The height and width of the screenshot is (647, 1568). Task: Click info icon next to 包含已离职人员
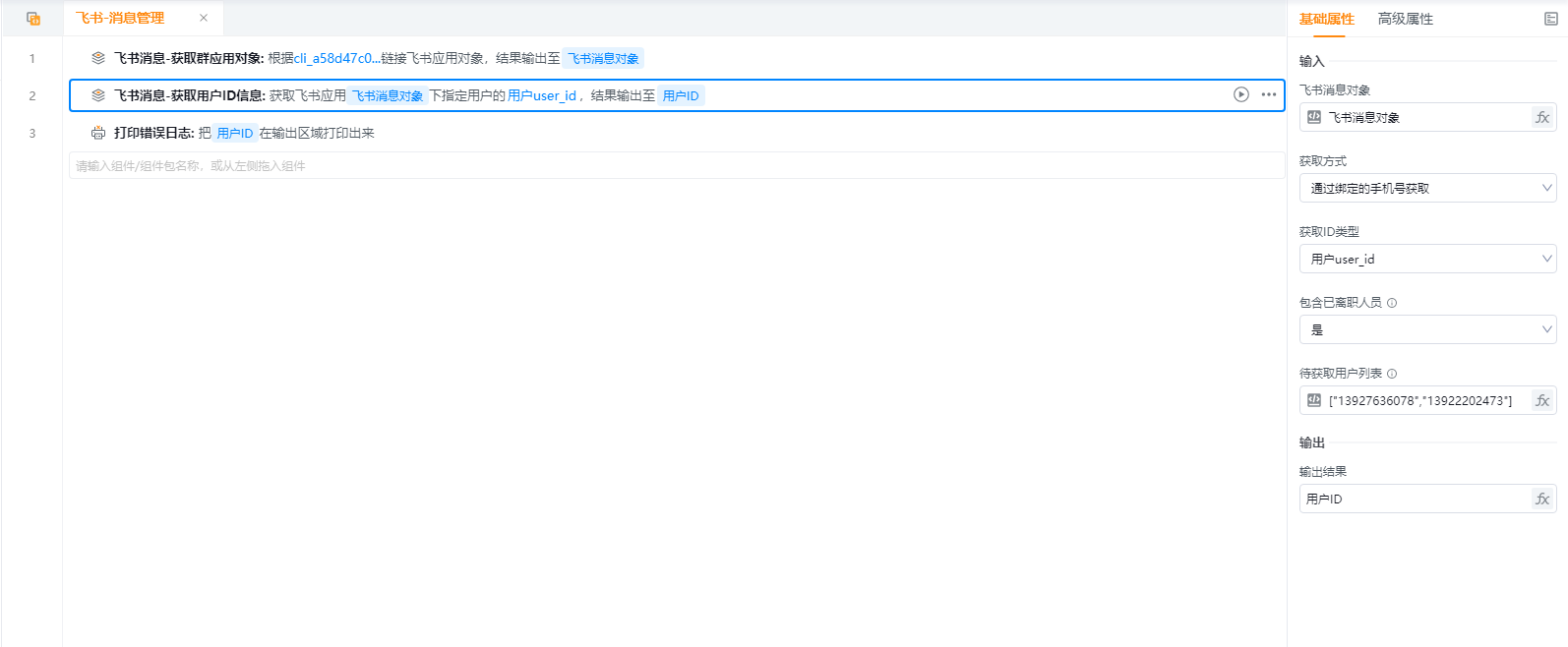tap(1392, 303)
